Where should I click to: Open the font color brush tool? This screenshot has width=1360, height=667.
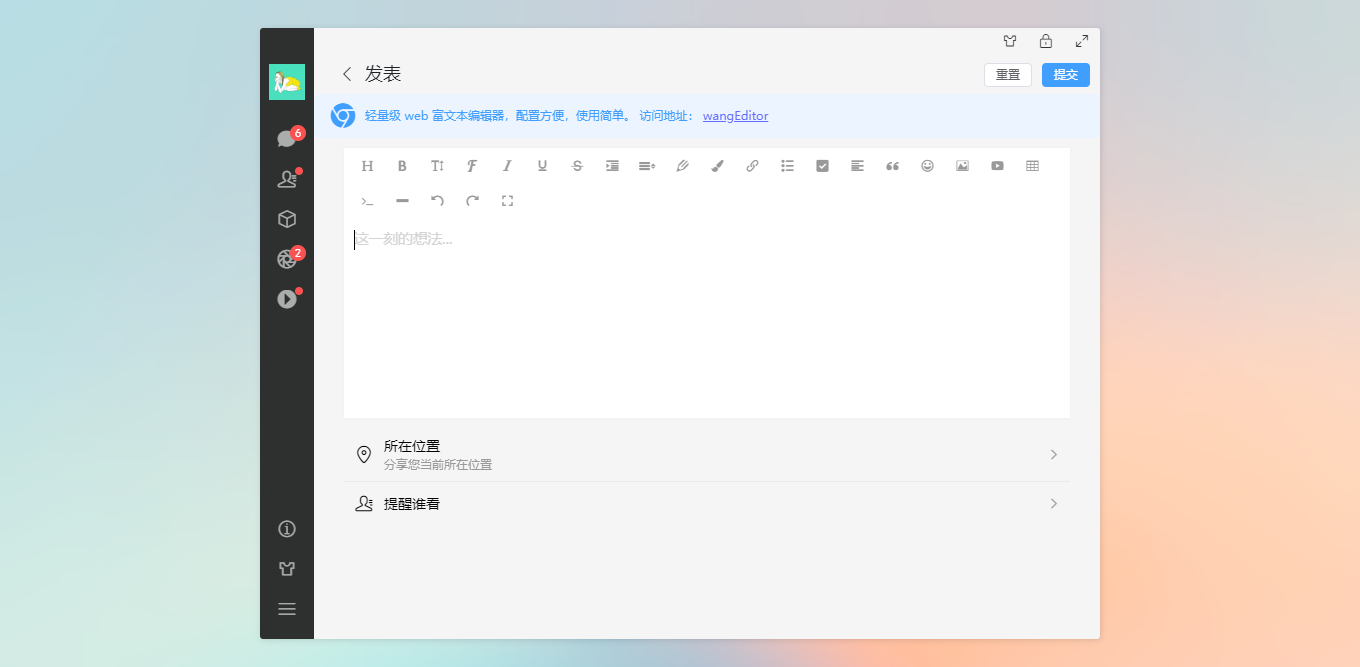717,166
